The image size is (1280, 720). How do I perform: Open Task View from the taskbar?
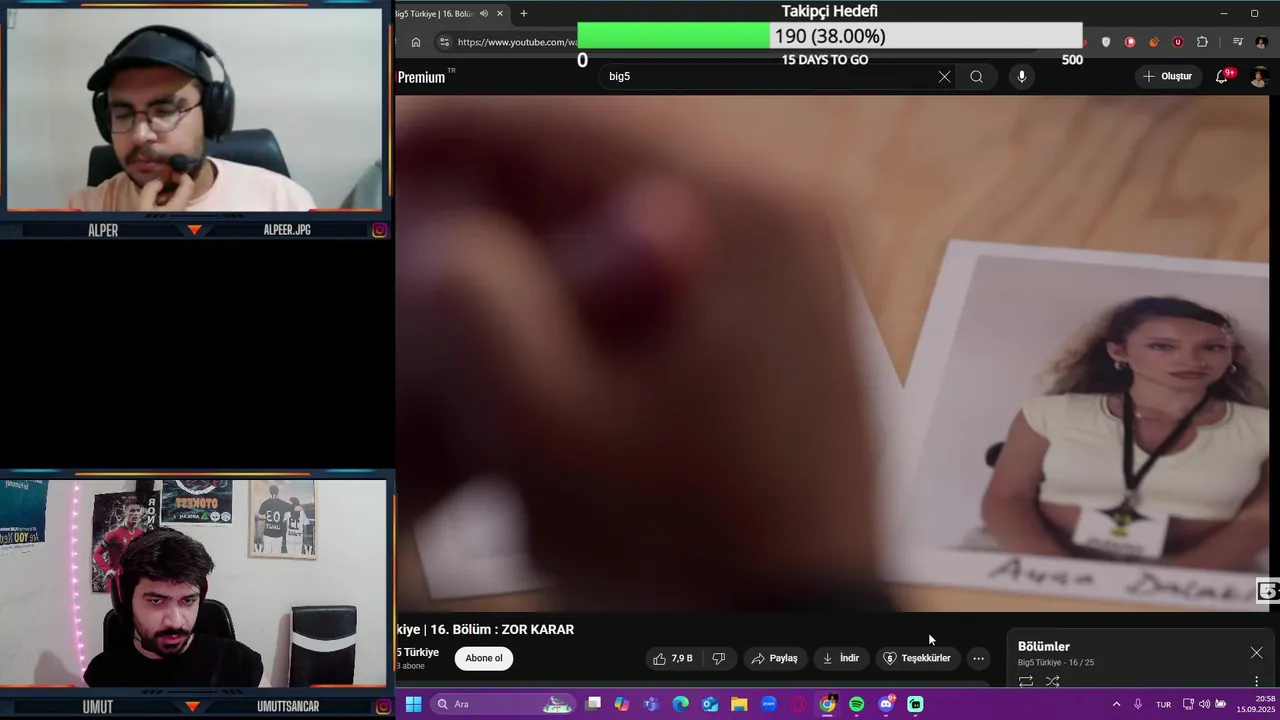coord(593,704)
